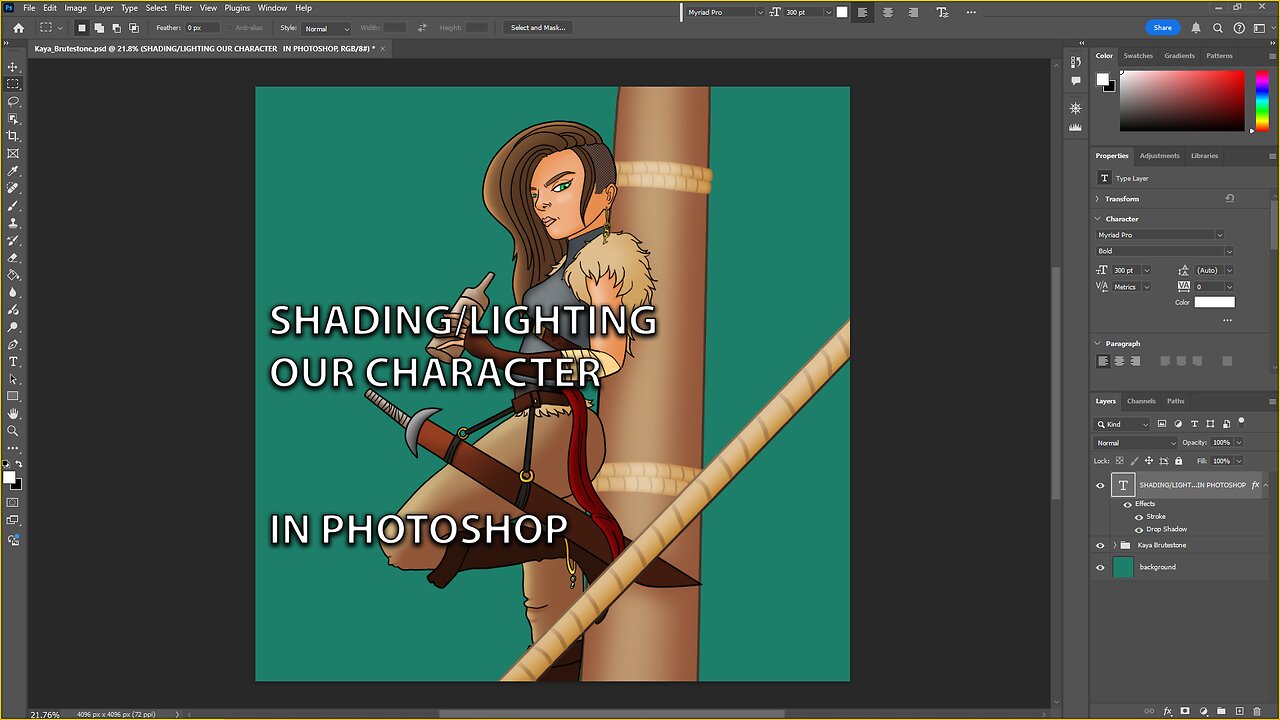Viewport: 1280px width, 720px height.
Task: Click the Patterns tab
Action: click(x=1219, y=56)
